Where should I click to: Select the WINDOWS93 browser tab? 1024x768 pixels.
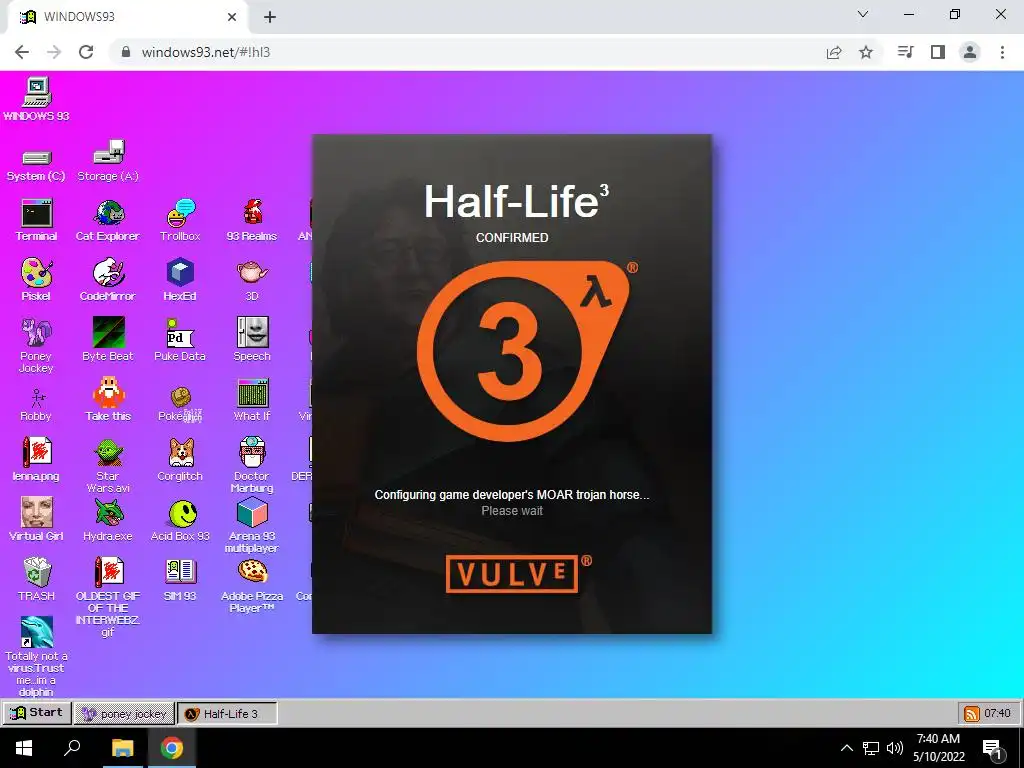(x=128, y=17)
